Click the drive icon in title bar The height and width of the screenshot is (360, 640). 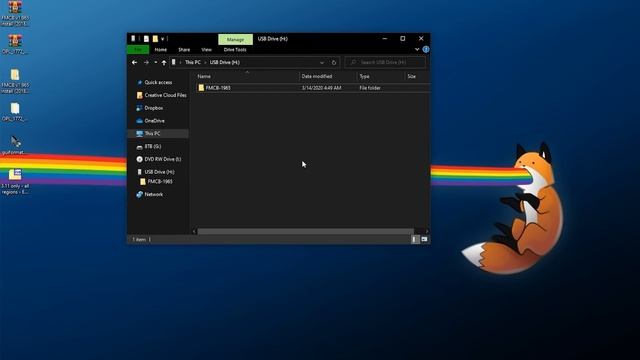[133, 38]
